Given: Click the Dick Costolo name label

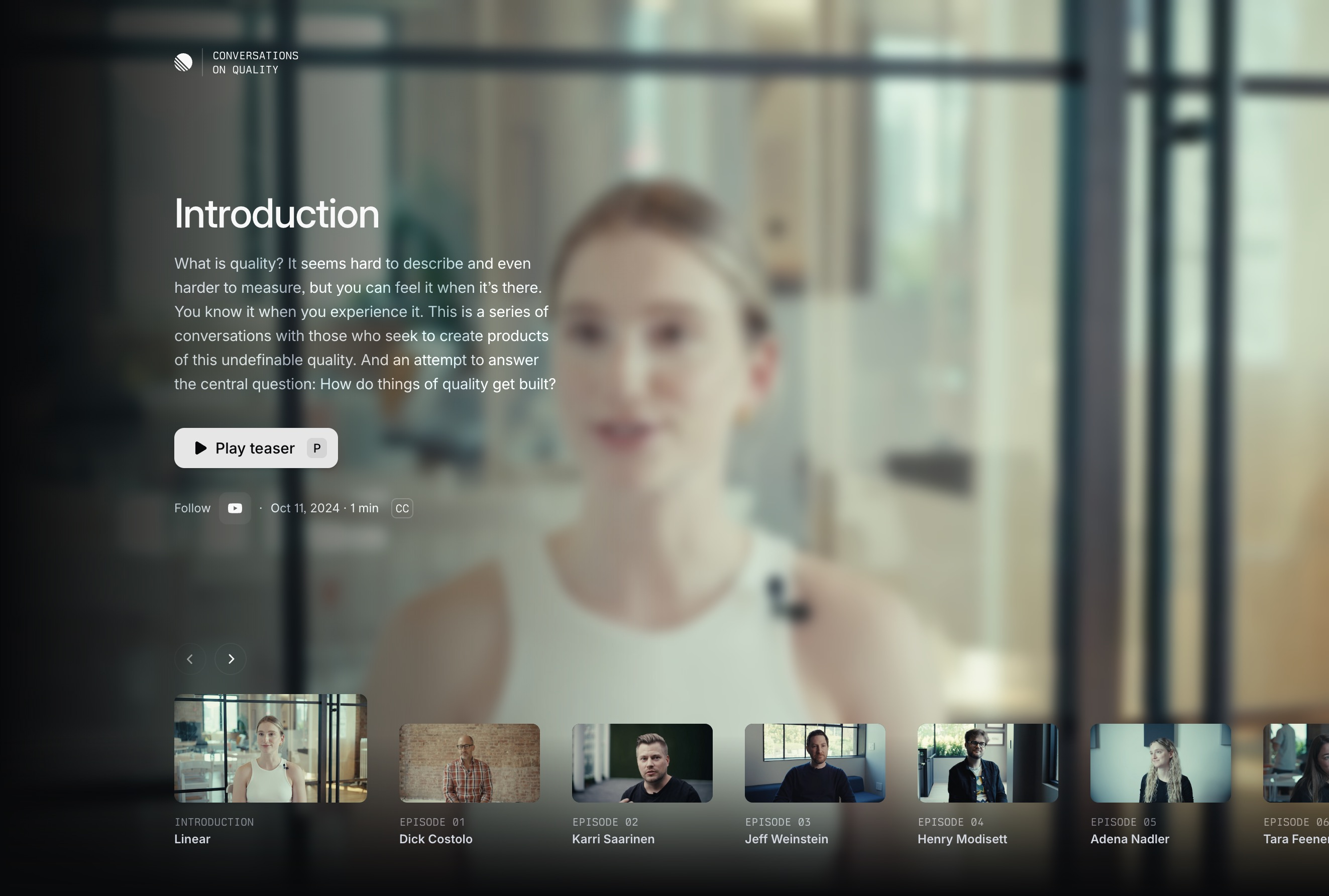Looking at the screenshot, I should pyautogui.click(x=435, y=839).
